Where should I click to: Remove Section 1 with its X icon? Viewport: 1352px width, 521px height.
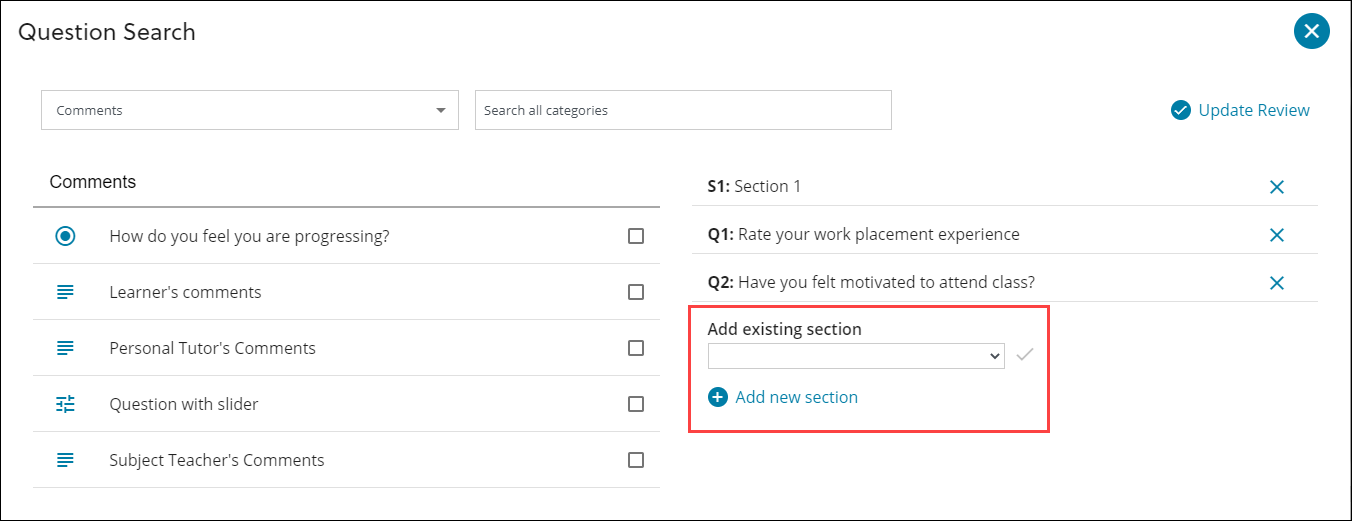coord(1276,187)
